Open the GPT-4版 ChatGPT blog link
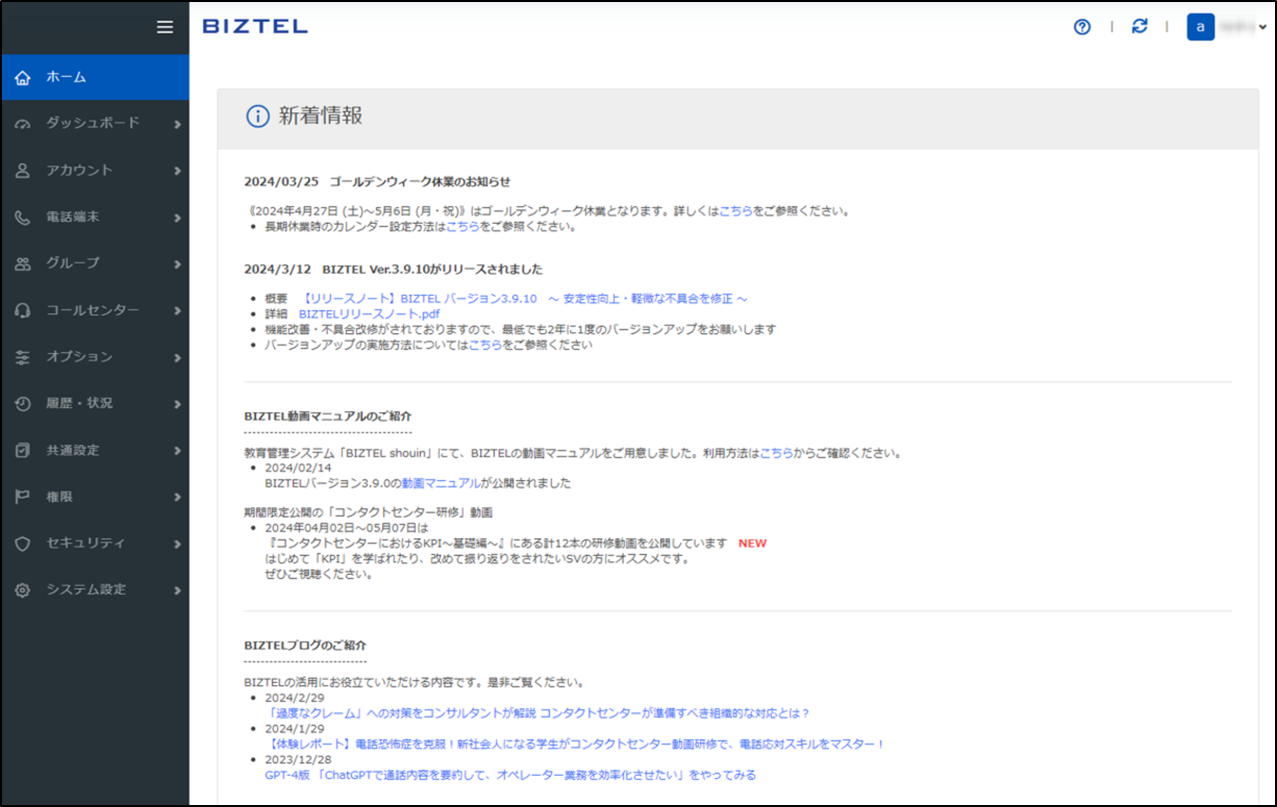This screenshot has height=807, width=1277. pyautogui.click(x=510, y=775)
